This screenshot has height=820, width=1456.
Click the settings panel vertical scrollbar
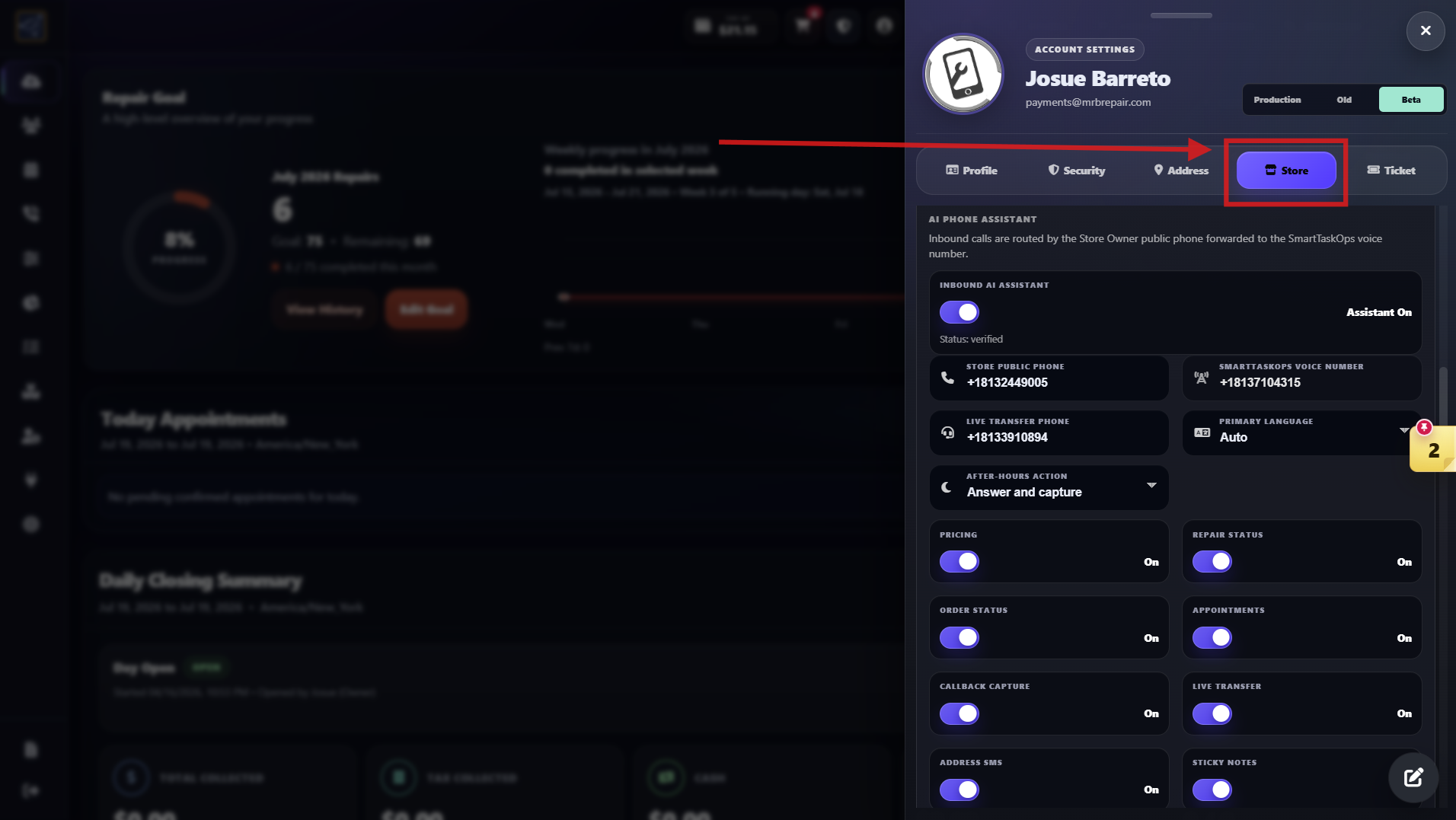pyautogui.click(x=1442, y=396)
